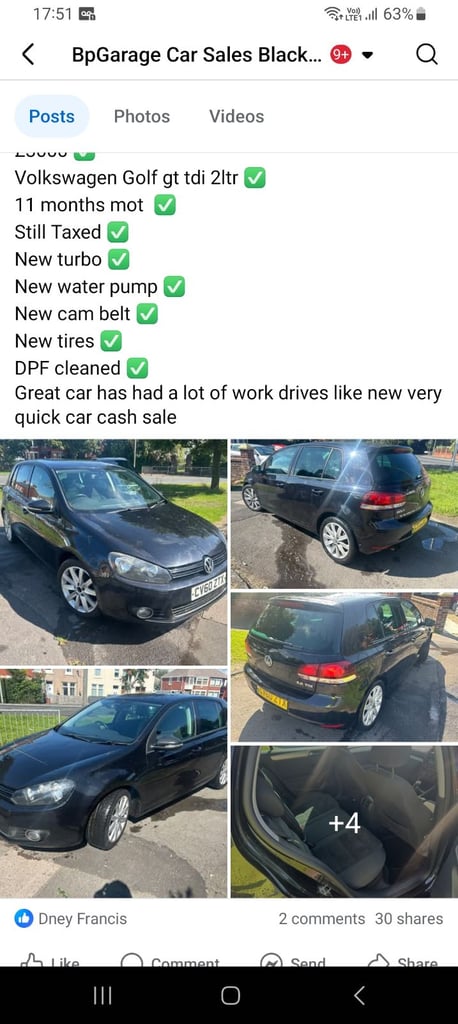Switch to the Photos tab
This screenshot has width=458, height=1024.
pos(142,116)
